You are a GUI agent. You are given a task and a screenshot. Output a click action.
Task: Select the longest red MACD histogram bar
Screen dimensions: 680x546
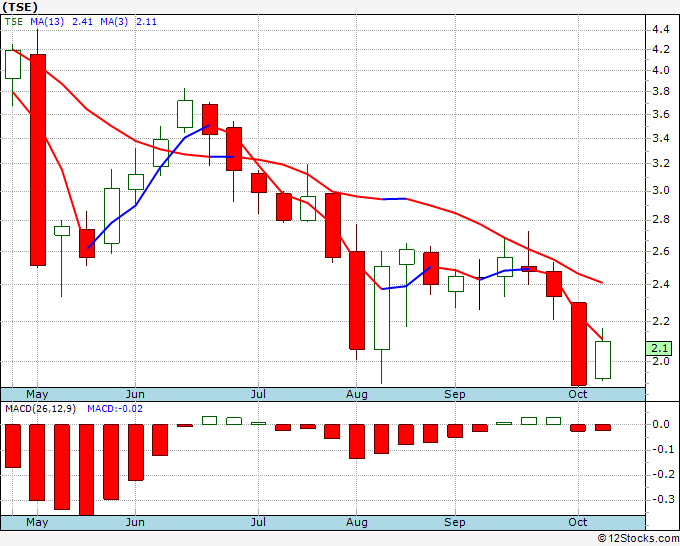(x=87, y=470)
